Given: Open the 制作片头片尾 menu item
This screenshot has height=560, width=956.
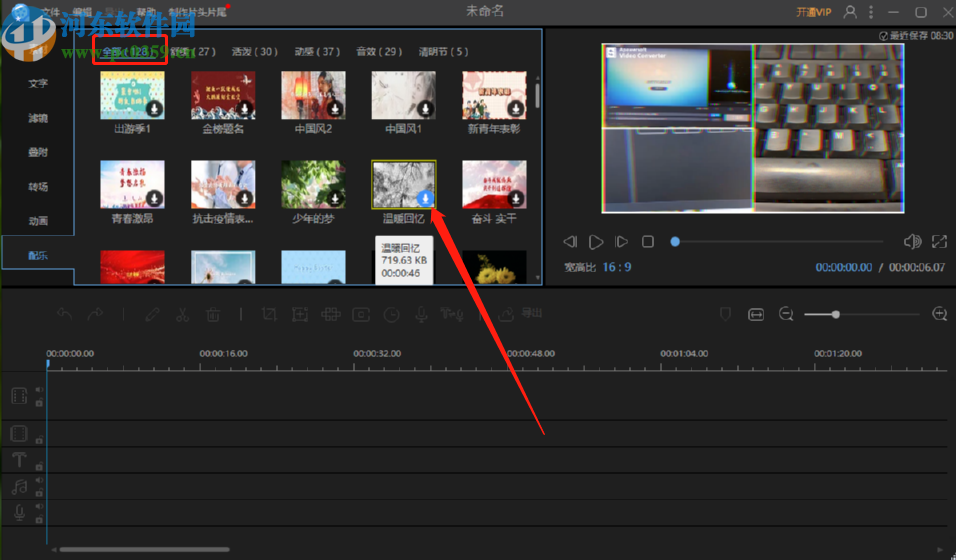Looking at the screenshot, I should tap(198, 12).
